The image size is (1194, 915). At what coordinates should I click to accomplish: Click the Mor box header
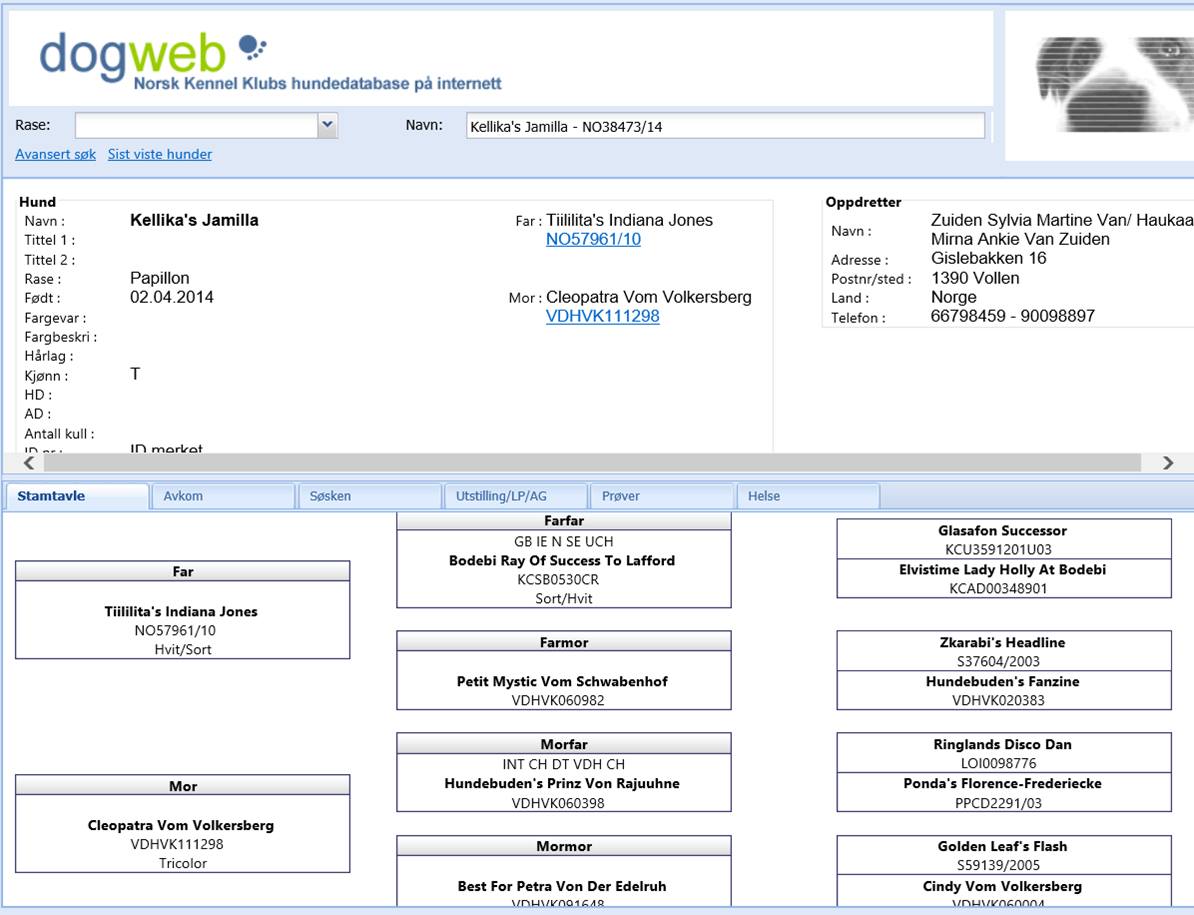tap(183, 786)
